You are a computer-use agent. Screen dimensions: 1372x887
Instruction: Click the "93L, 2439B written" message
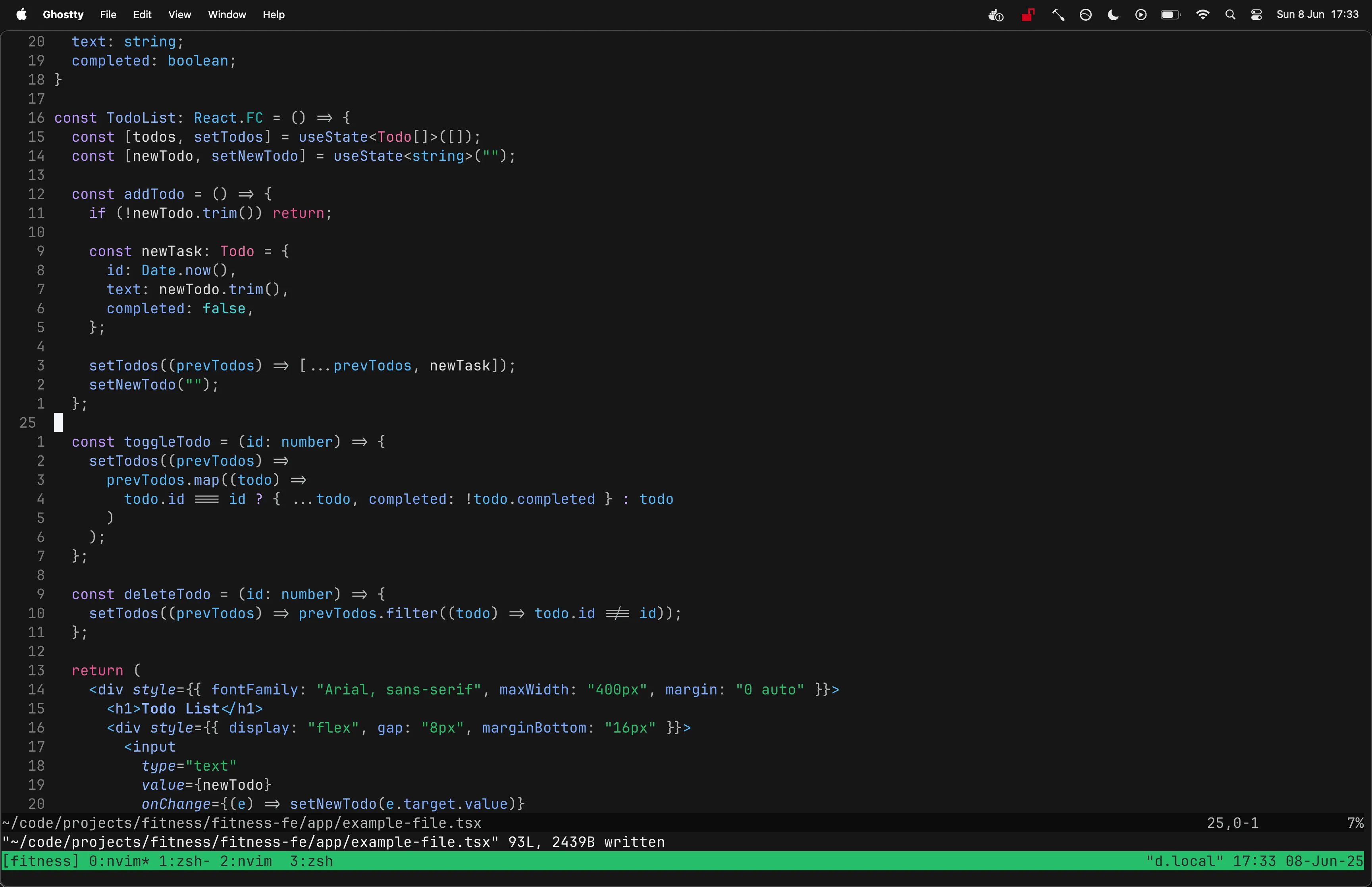tap(587, 842)
